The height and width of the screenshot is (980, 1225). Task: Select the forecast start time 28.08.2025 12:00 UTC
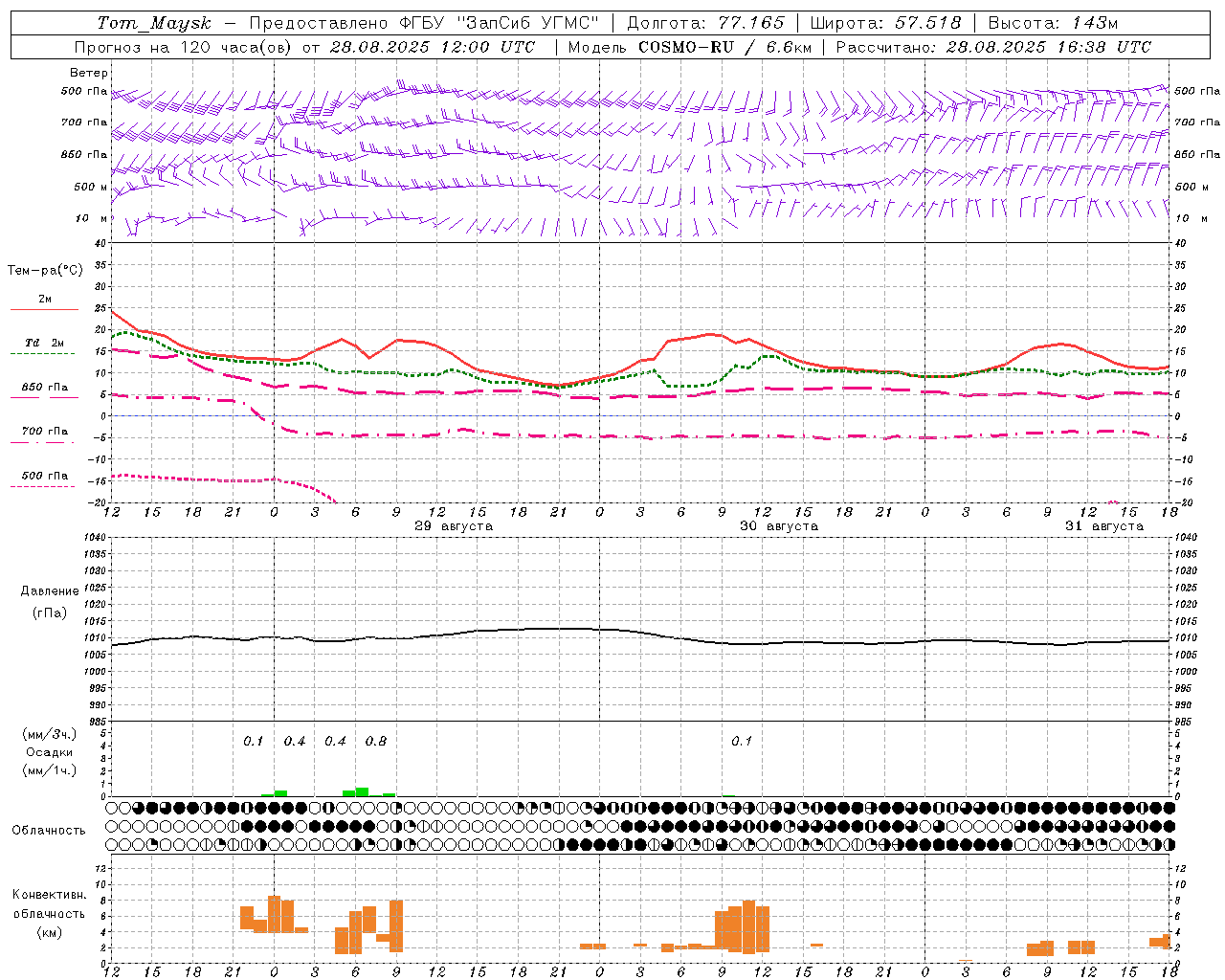[433, 47]
